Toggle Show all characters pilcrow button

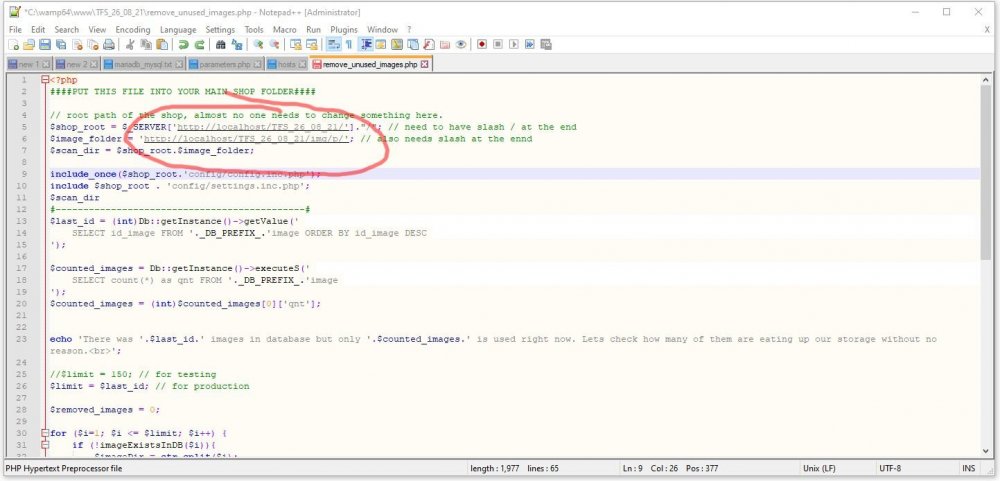348,45
